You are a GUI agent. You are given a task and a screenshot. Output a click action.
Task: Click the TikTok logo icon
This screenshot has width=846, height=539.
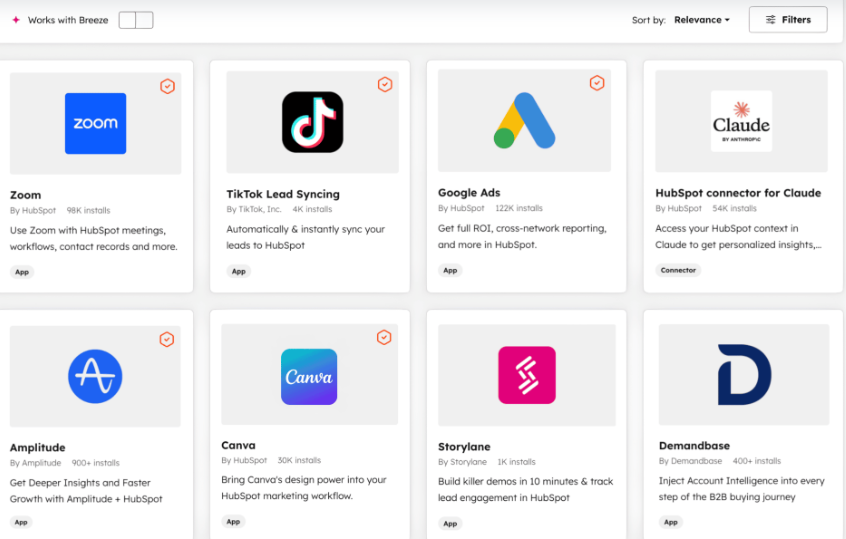point(312,122)
